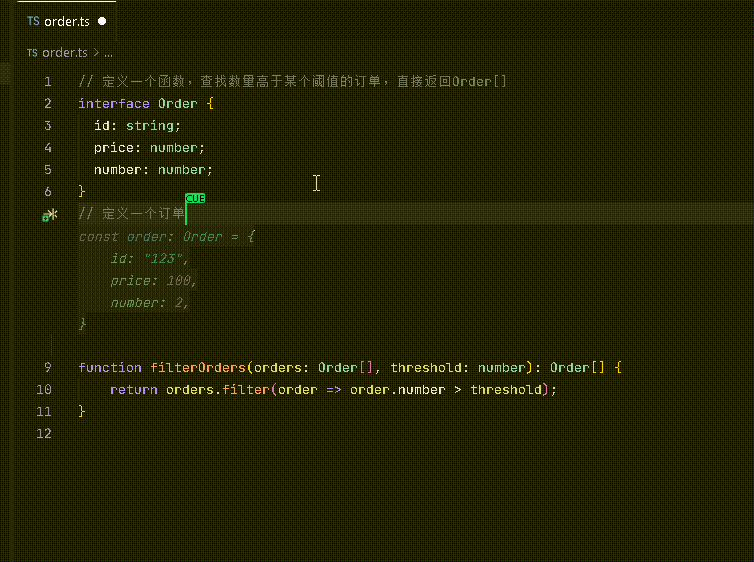
Task: Click the TS icon in the breadcrumb bar
Action: tap(32, 53)
